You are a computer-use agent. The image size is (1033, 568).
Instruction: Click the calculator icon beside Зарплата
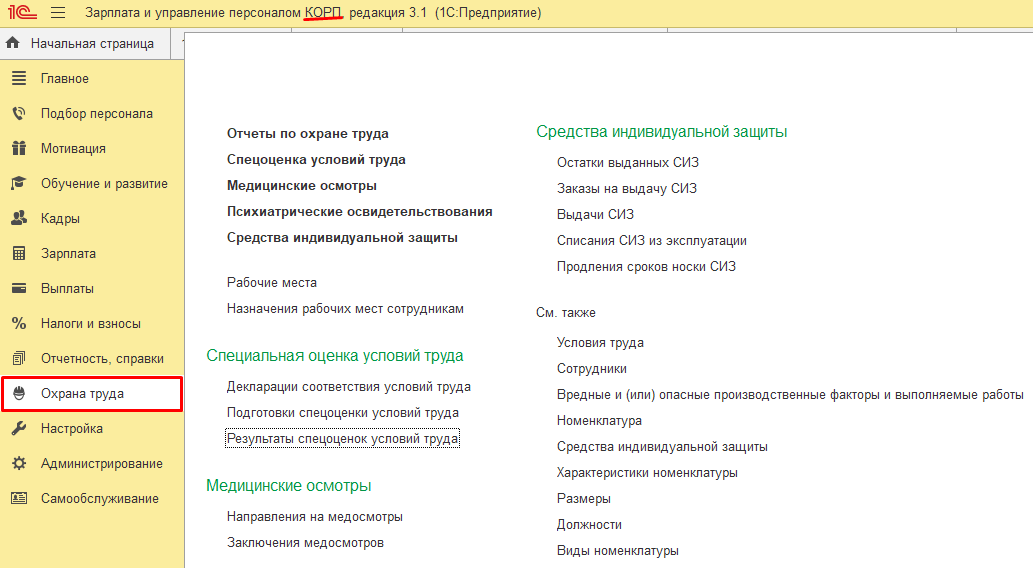[18, 254]
